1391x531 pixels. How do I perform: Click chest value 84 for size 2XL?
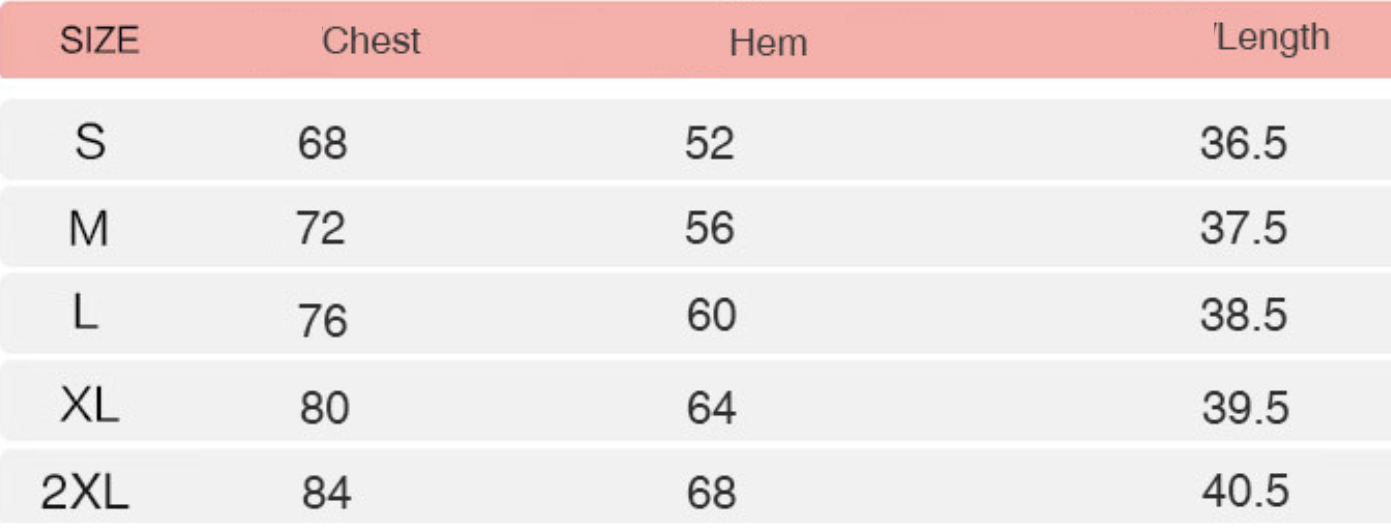click(x=327, y=494)
